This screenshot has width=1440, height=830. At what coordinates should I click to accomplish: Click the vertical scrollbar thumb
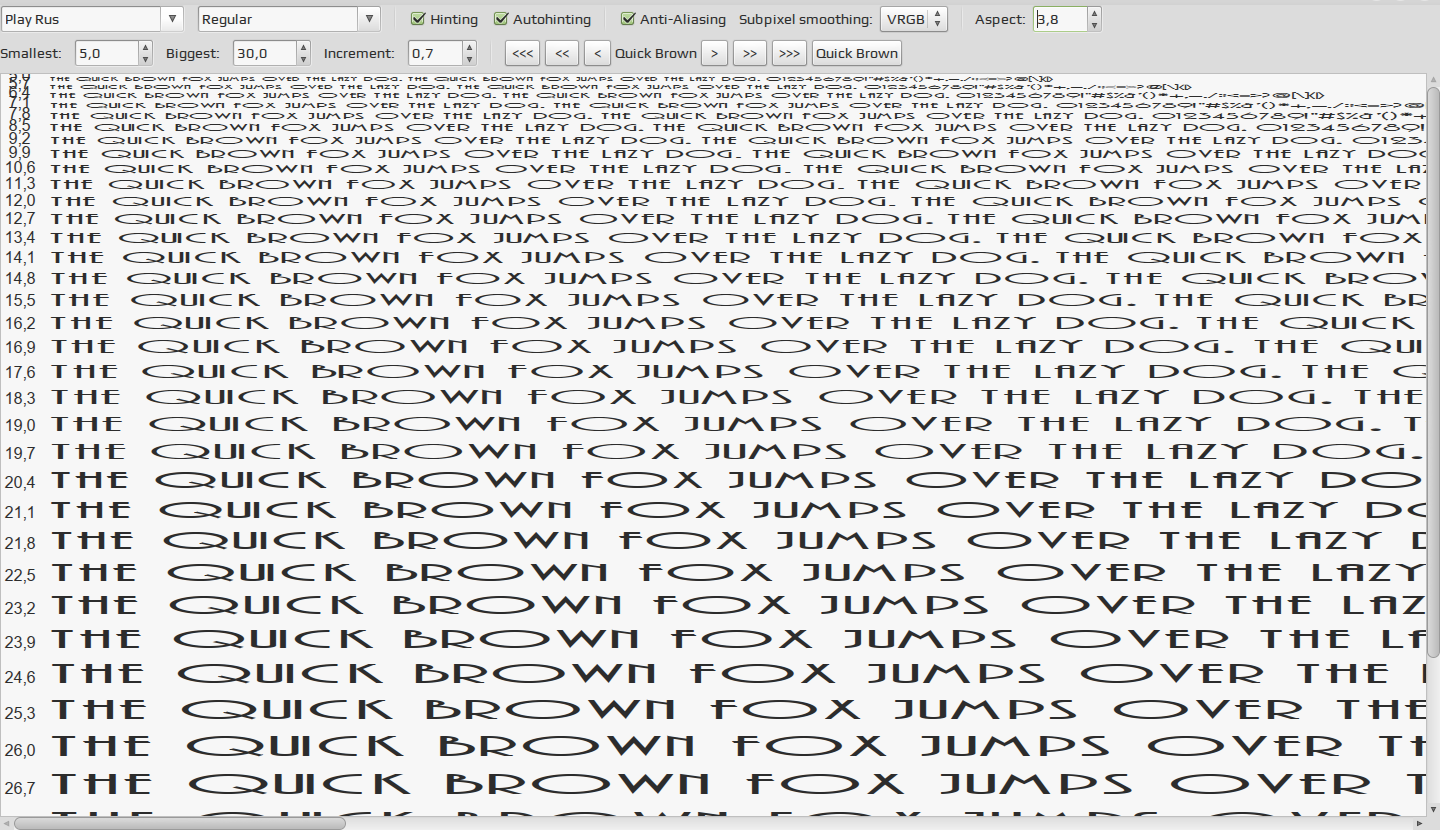coord(1433,370)
